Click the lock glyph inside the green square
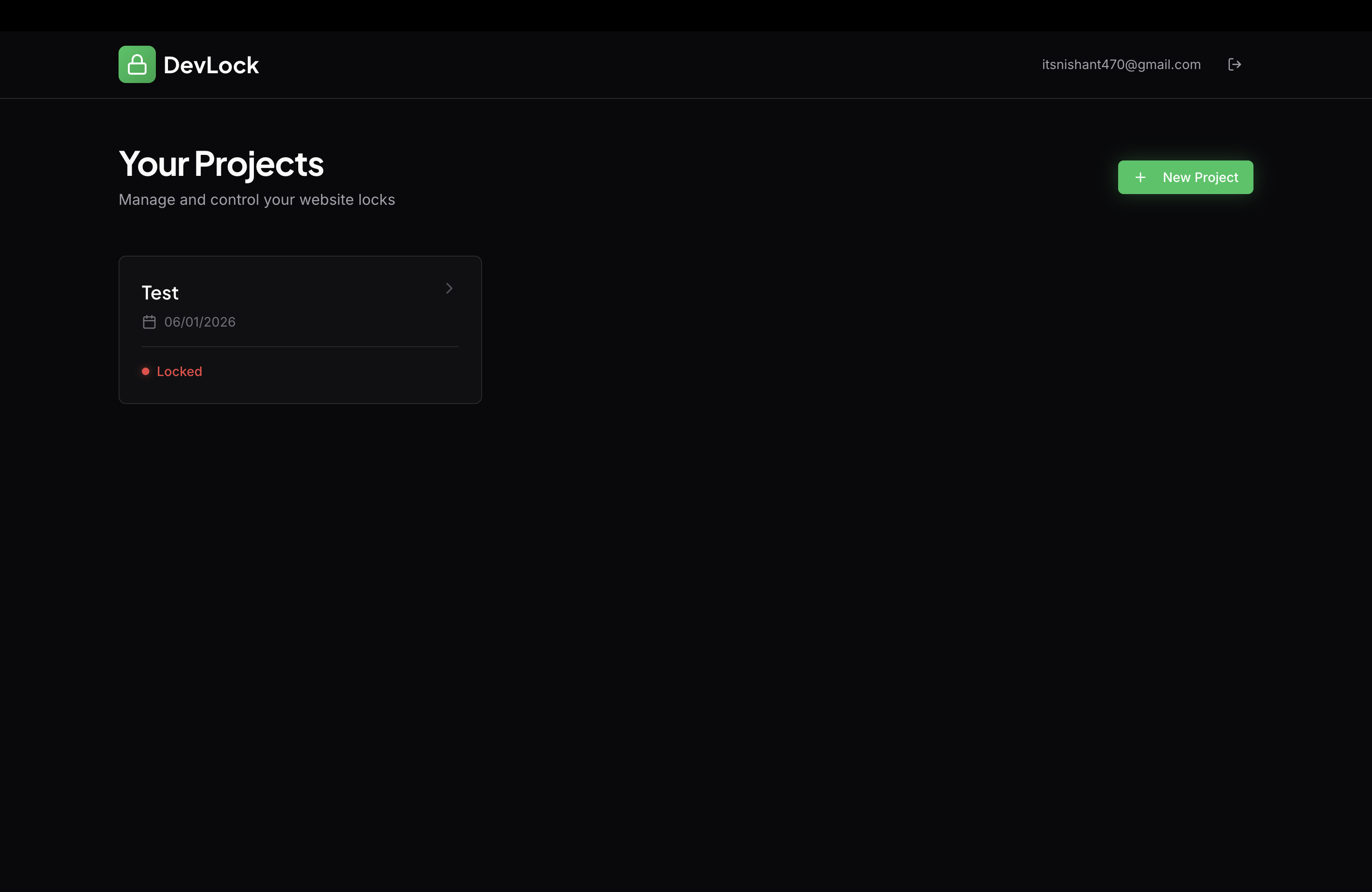 (x=137, y=64)
